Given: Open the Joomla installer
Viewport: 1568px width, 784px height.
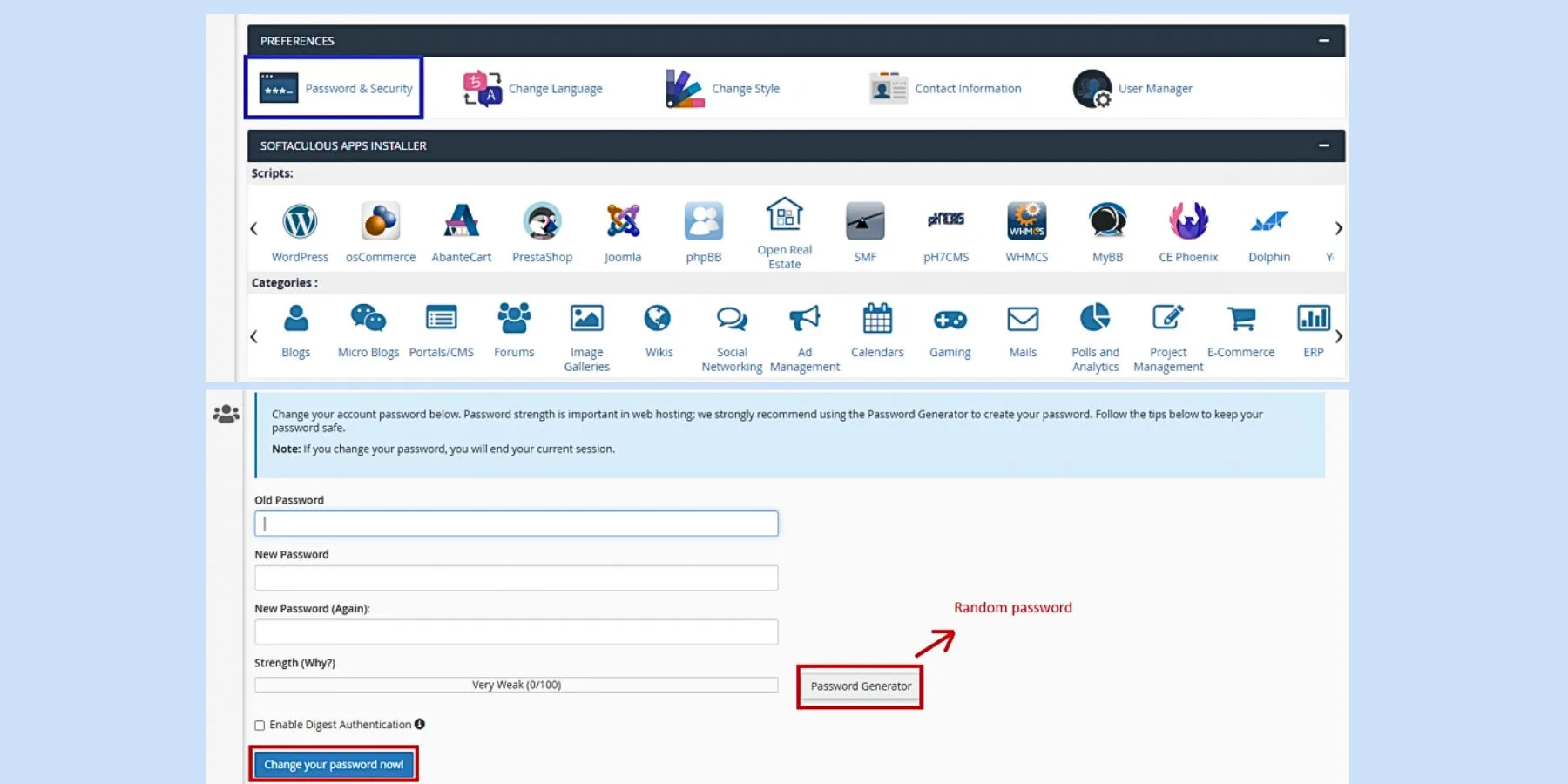Looking at the screenshot, I should (x=622, y=222).
